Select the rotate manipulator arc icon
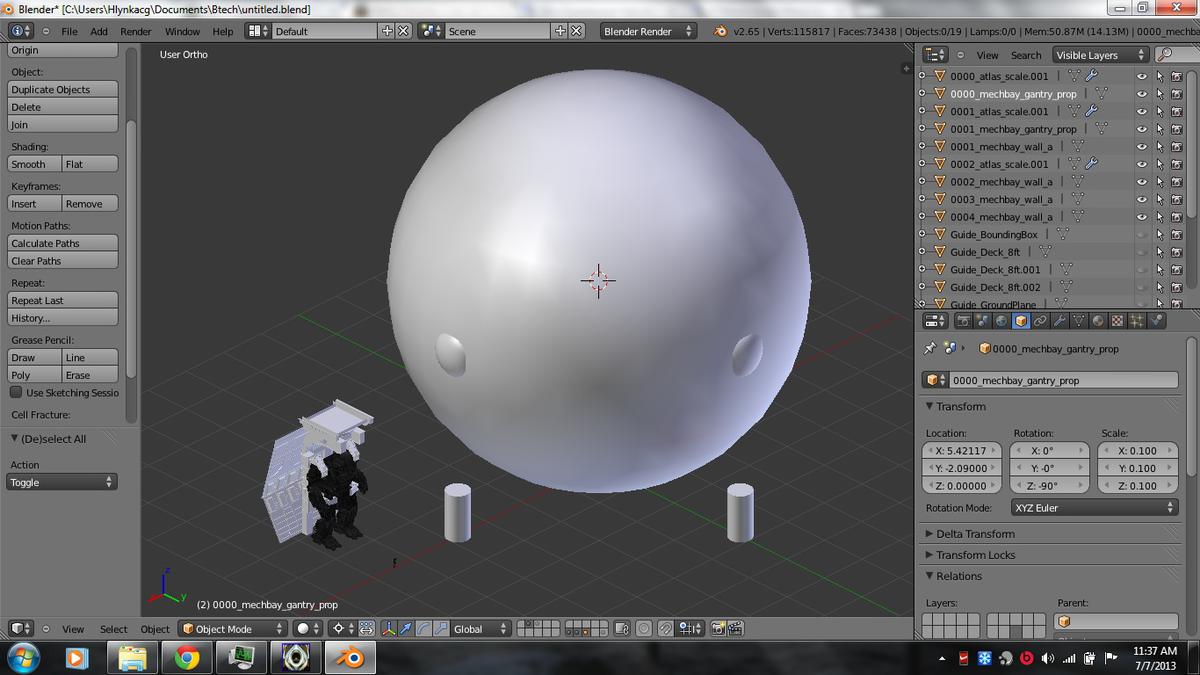The height and width of the screenshot is (675, 1200). click(x=423, y=629)
